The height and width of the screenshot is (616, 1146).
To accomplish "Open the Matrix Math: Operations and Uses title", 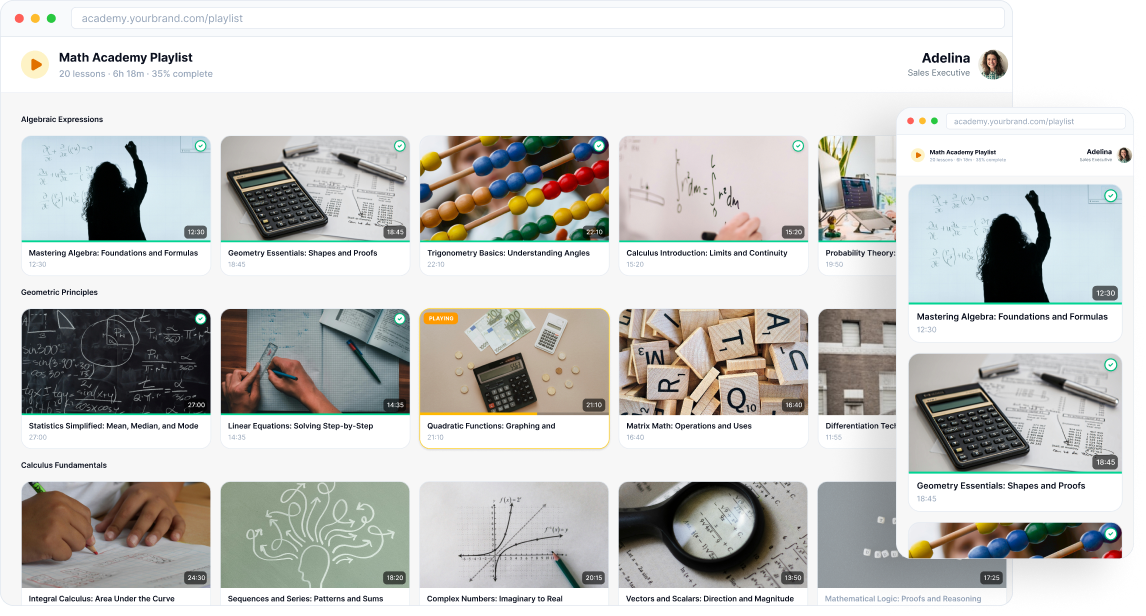I will pos(688,426).
